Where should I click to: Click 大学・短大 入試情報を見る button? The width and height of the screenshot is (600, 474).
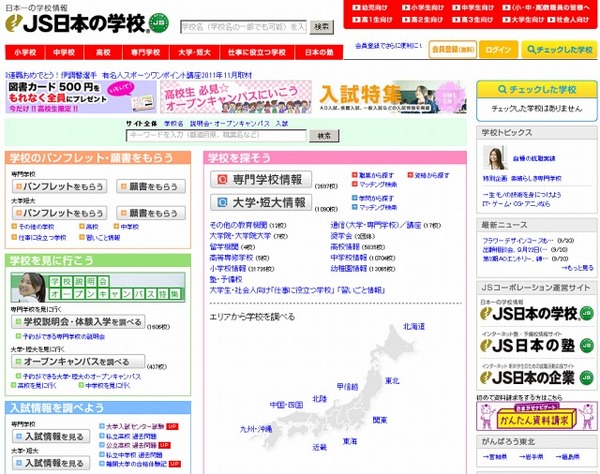coord(51,463)
